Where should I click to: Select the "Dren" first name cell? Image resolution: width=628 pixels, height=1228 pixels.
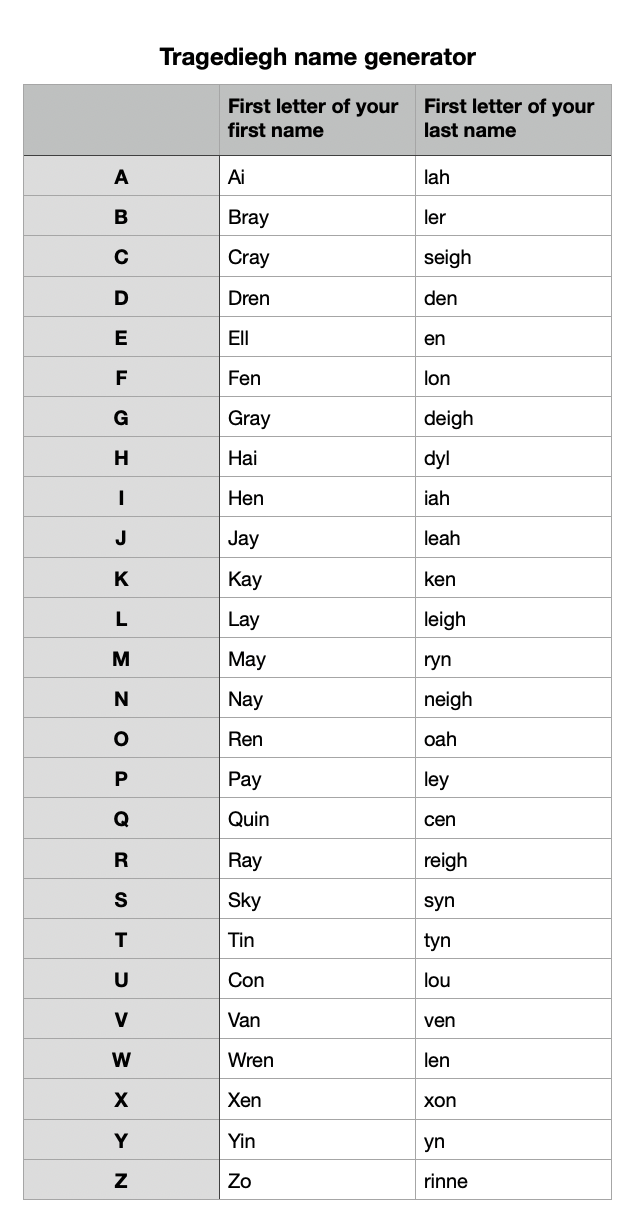click(249, 298)
